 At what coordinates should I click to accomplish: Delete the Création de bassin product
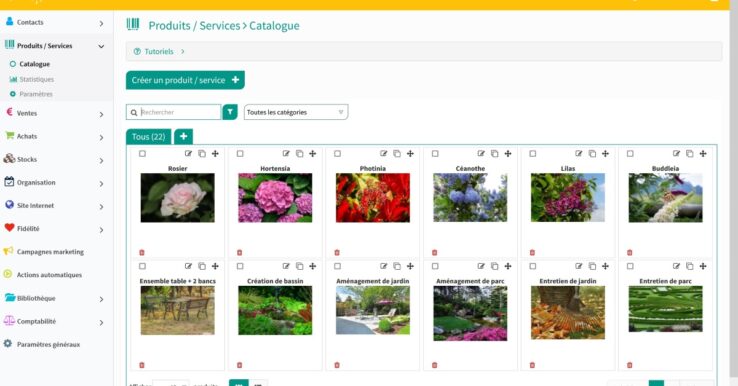239,365
